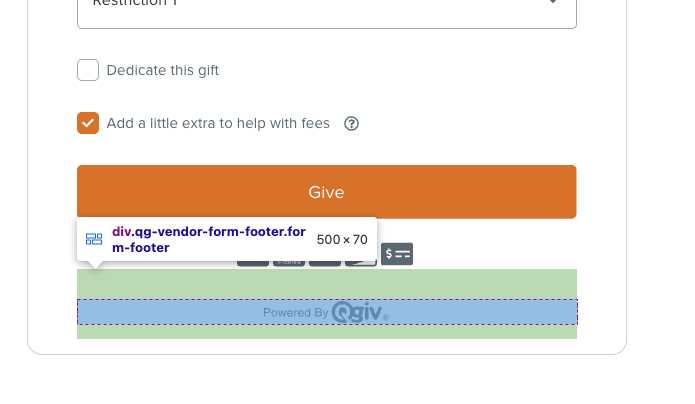Open the 'Powered By' footer link
The image size is (695, 404).
click(x=327, y=312)
